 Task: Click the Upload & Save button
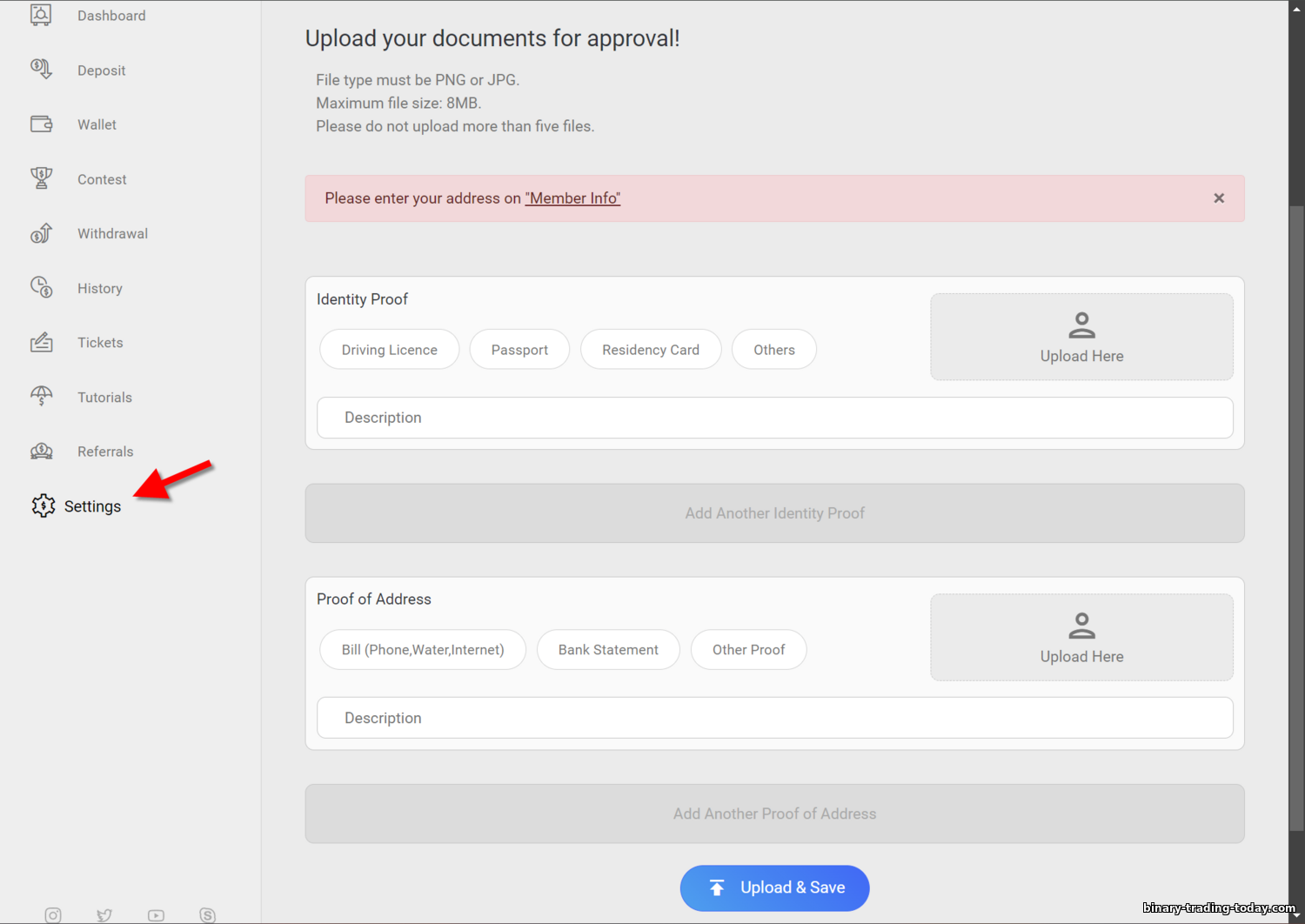(x=774, y=887)
